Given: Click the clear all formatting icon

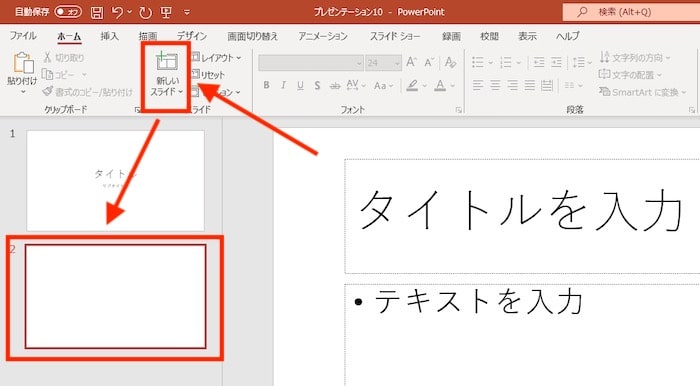Looking at the screenshot, I should [450, 62].
